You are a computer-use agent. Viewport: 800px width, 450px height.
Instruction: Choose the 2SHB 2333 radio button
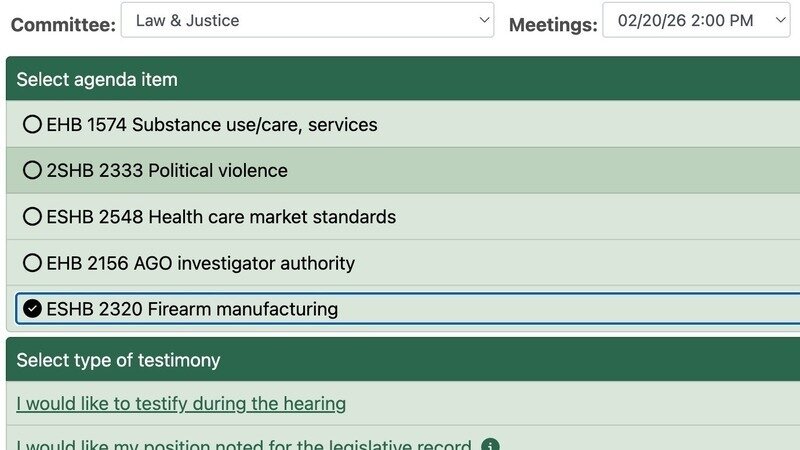pyautogui.click(x=32, y=171)
